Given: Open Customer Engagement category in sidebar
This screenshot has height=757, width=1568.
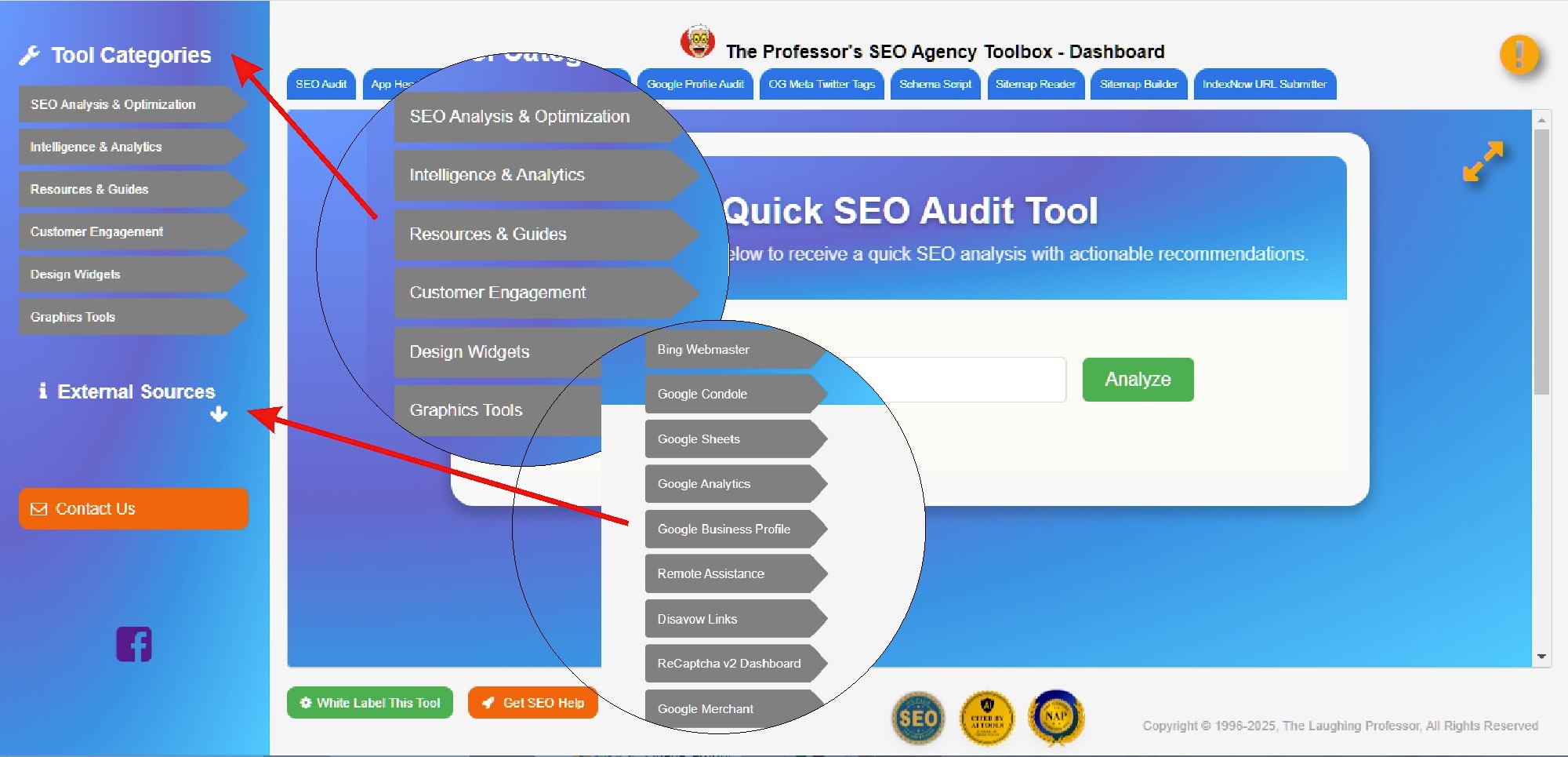Looking at the screenshot, I should click(132, 231).
